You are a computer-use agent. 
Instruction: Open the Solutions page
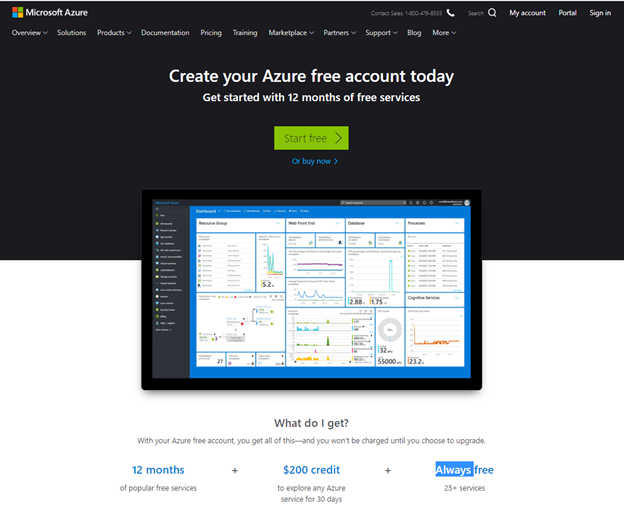(72, 33)
